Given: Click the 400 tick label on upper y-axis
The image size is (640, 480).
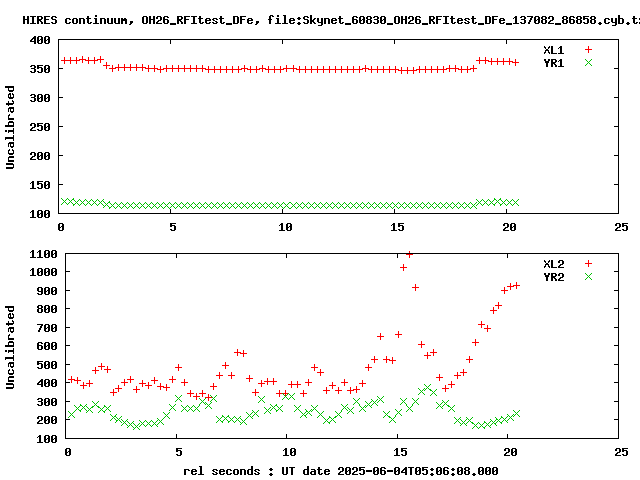Looking at the screenshot, I should pos(41,40).
